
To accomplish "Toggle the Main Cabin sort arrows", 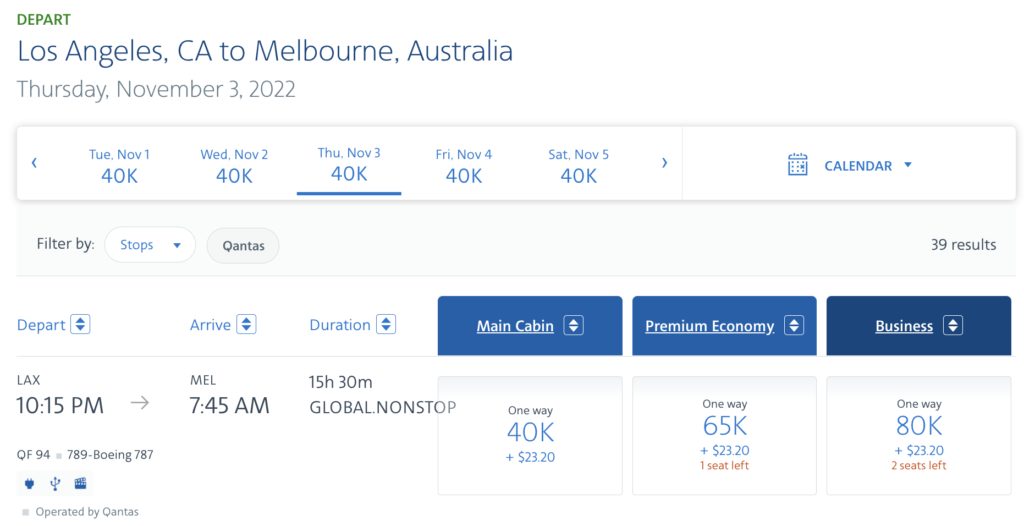I will pyautogui.click(x=573, y=325).
